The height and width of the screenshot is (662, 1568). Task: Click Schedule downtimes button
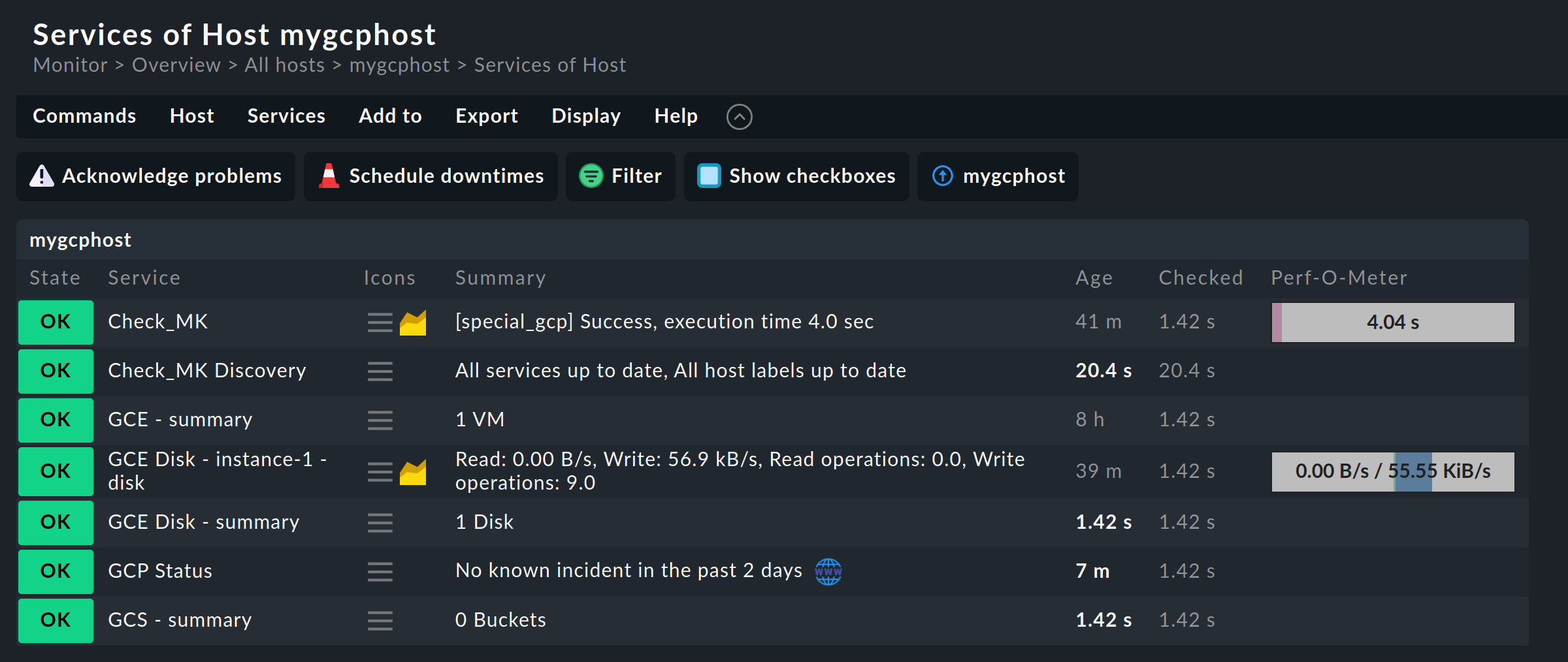tap(431, 176)
